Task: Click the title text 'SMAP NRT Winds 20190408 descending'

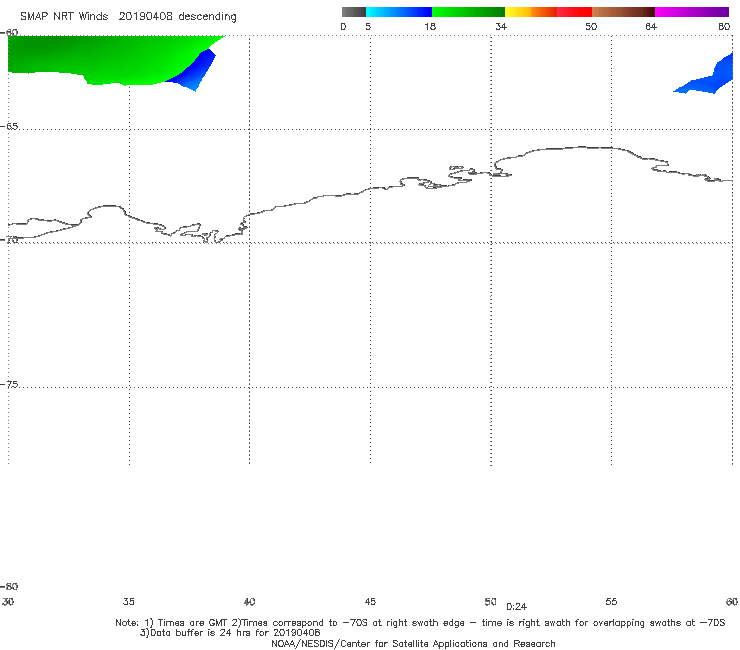Action: pos(128,17)
